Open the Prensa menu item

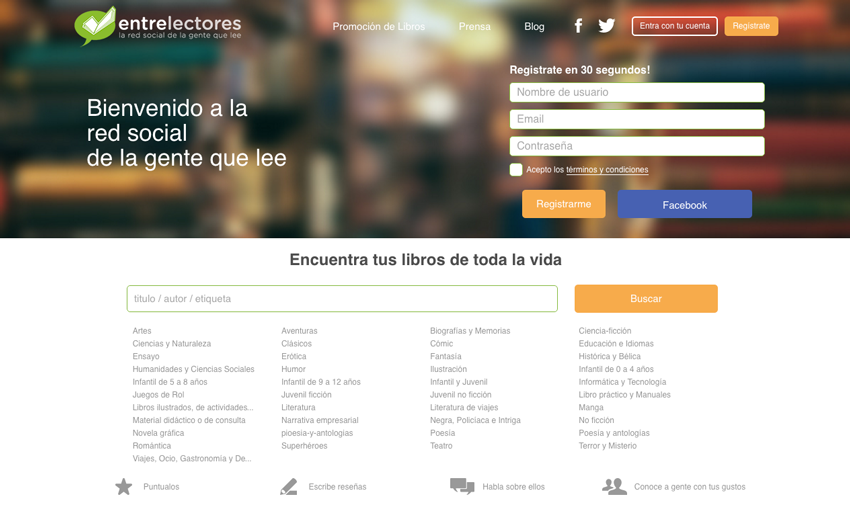(474, 27)
